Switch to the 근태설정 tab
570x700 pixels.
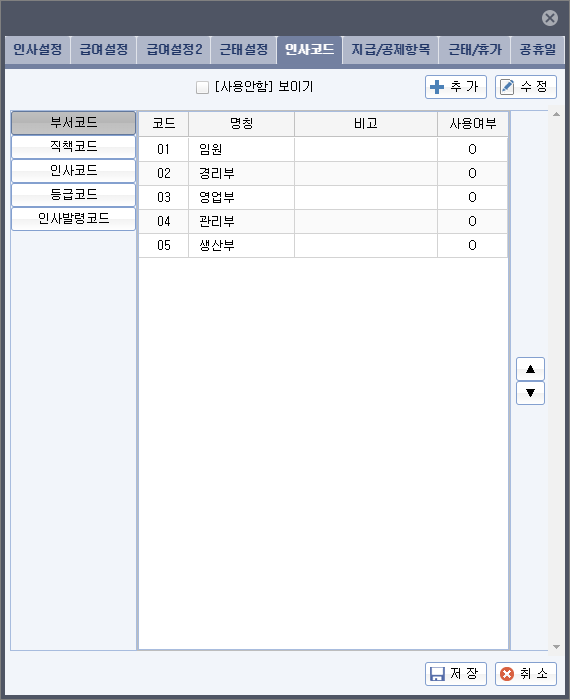point(244,50)
